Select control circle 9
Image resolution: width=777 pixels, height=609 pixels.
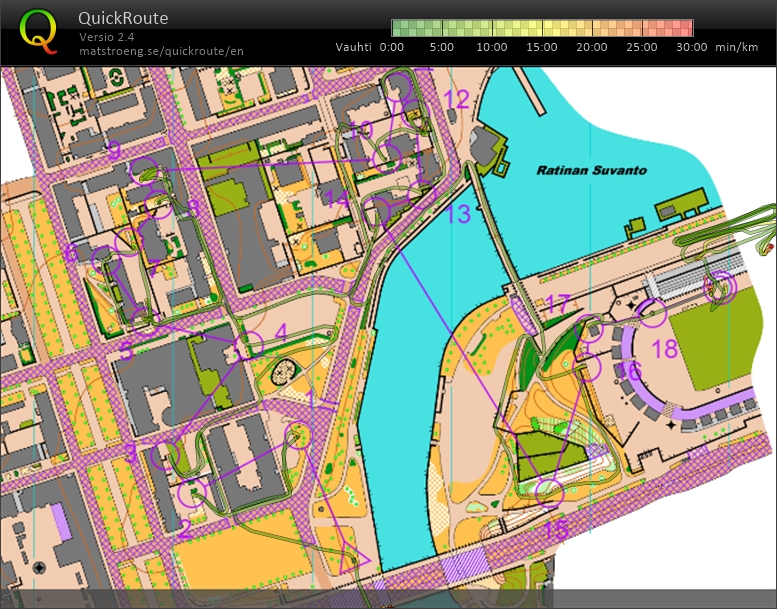click(143, 171)
